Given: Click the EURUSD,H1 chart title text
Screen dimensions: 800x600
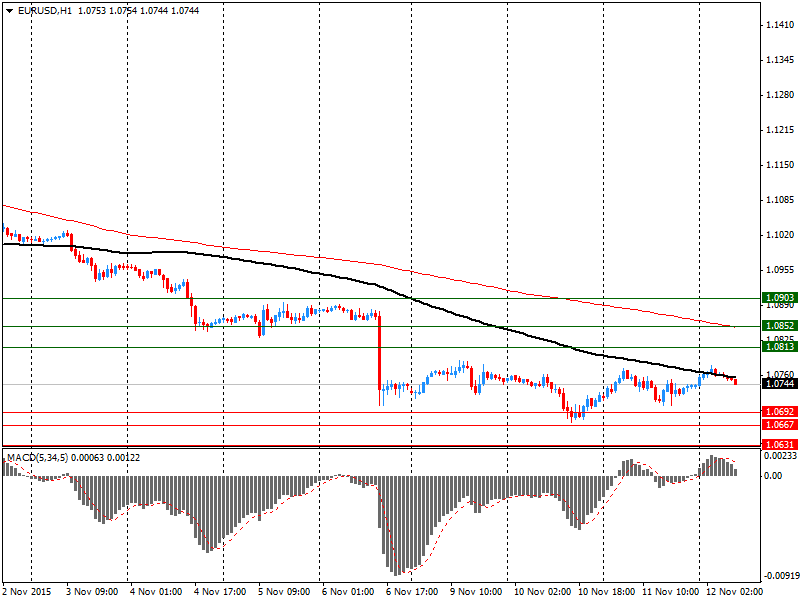Looking at the screenshot, I should [44, 11].
